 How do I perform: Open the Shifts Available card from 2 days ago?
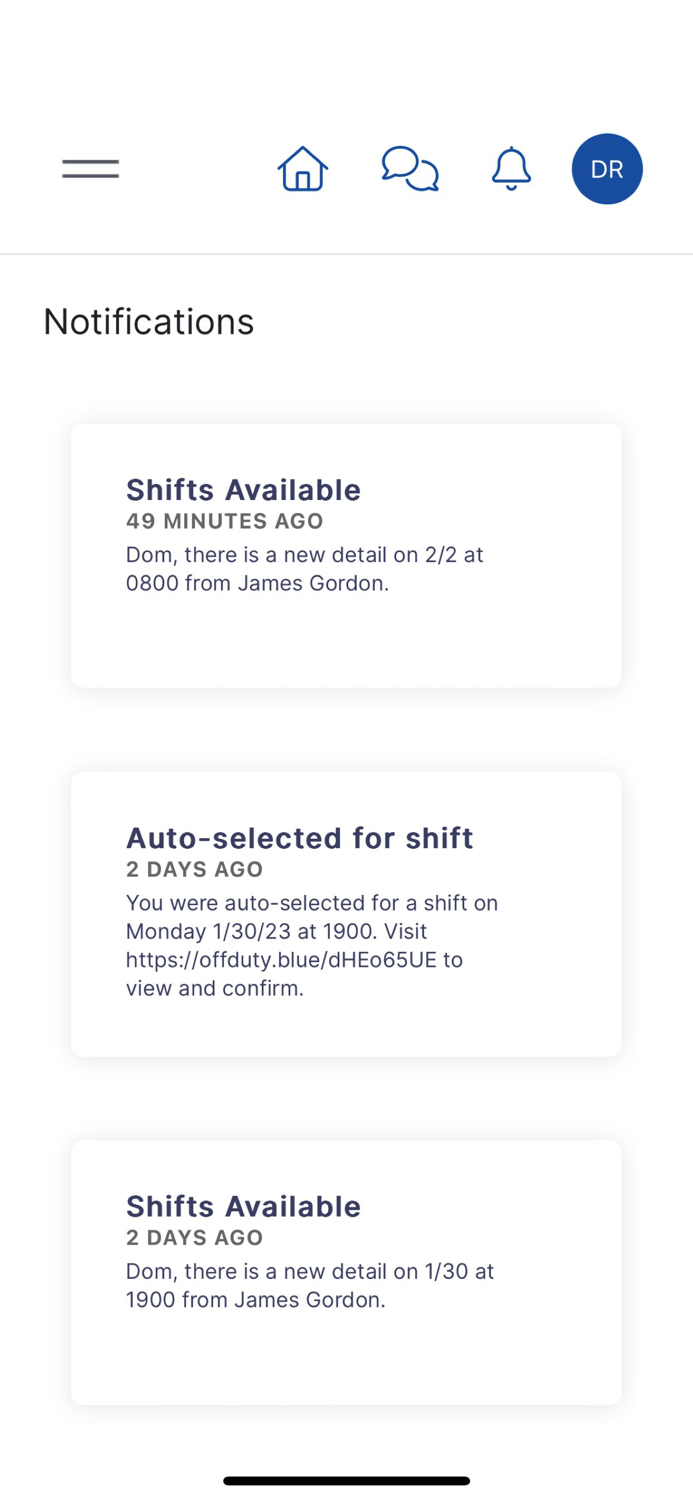345,1271
